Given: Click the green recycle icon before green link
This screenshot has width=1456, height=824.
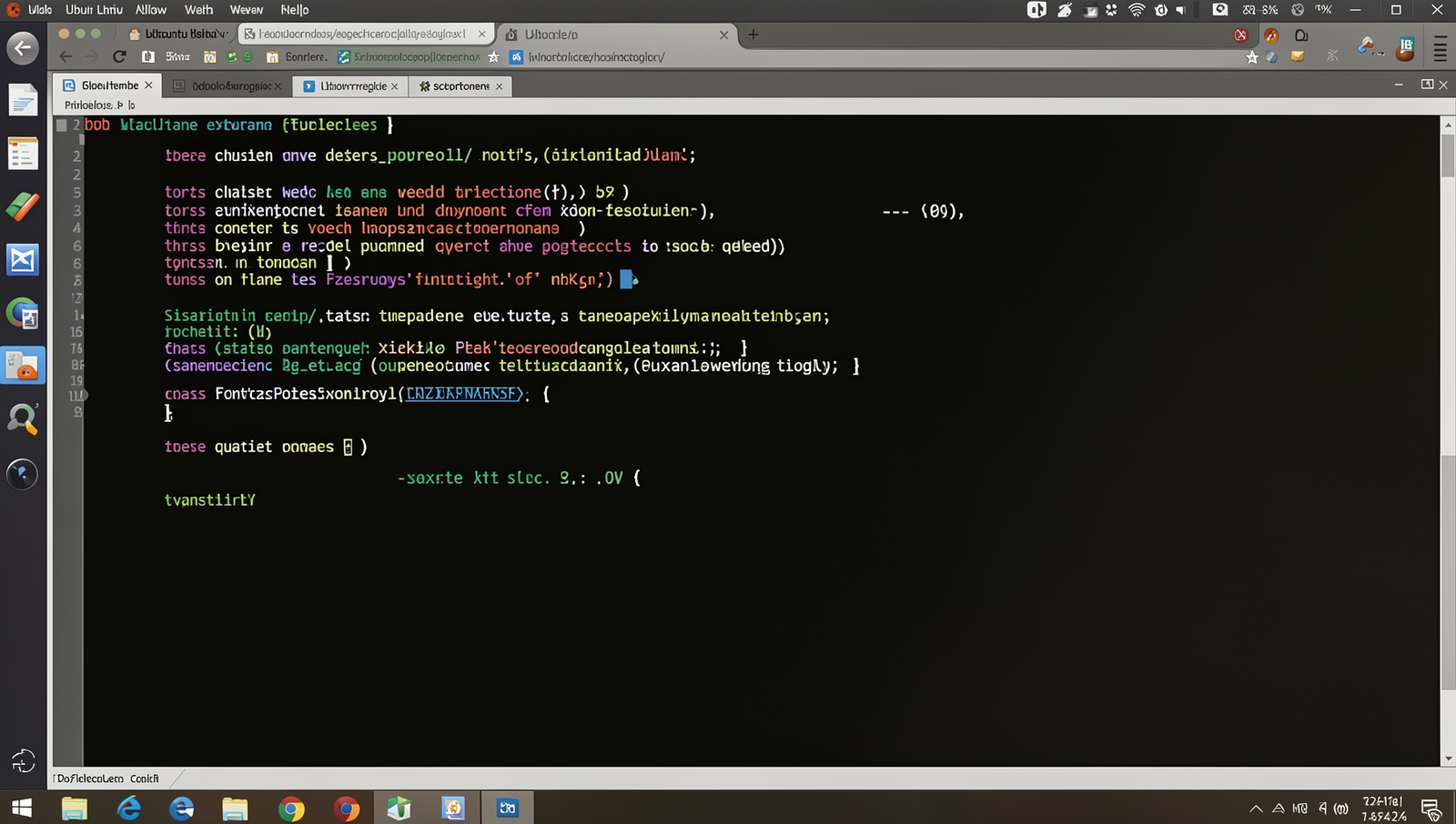Looking at the screenshot, I should click(x=343, y=56).
